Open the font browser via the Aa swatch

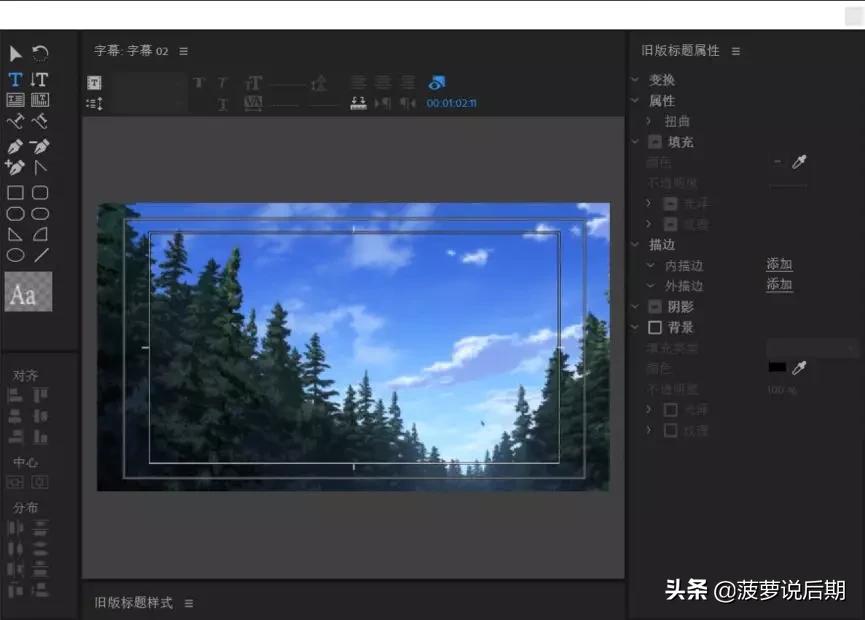click(28, 293)
